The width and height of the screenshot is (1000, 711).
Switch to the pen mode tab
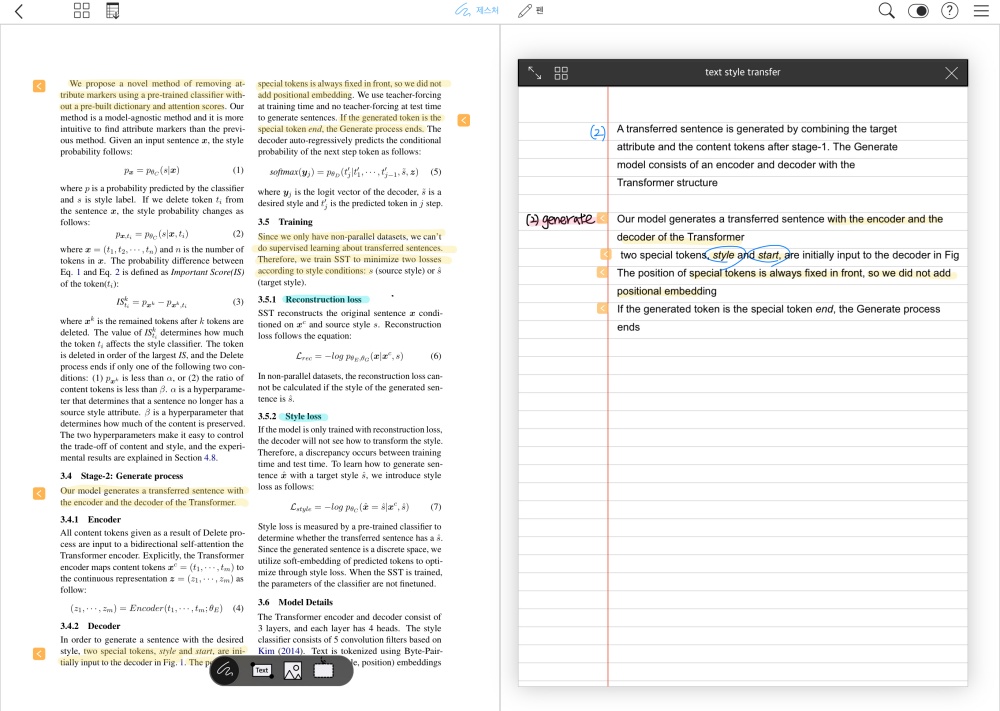531,11
